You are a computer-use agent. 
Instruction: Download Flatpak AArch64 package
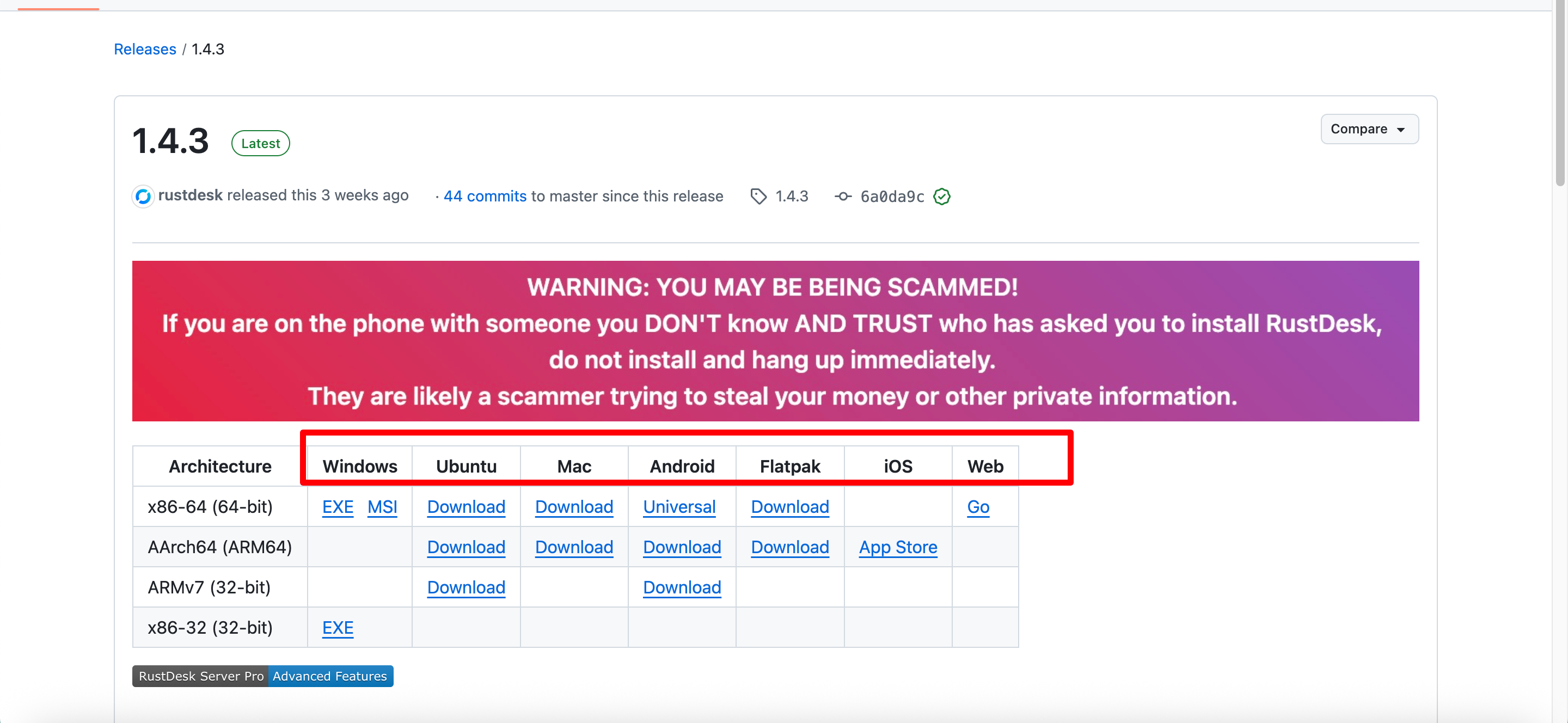coord(790,547)
